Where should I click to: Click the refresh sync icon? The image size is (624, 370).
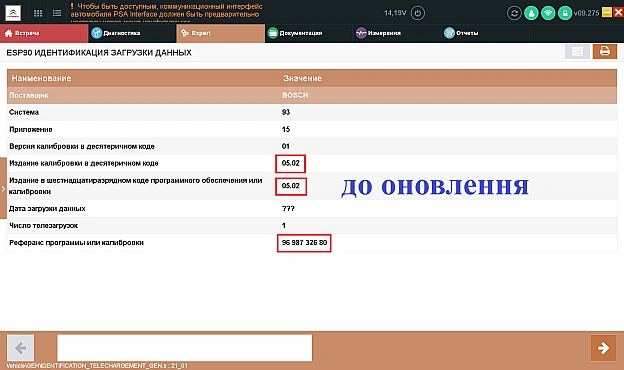[x=514, y=13]
